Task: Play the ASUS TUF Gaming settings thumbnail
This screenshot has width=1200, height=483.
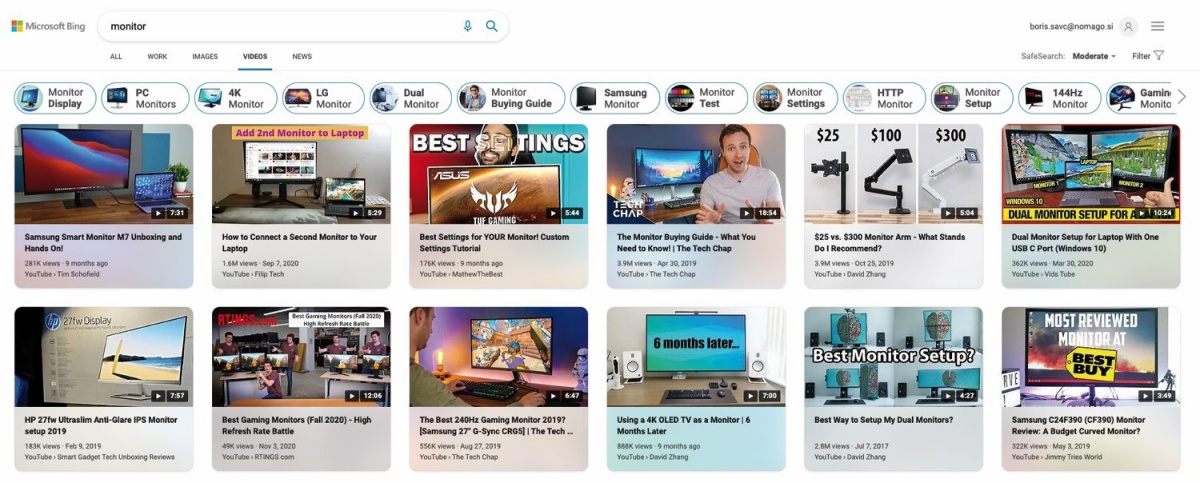Action: coord(499,173)
